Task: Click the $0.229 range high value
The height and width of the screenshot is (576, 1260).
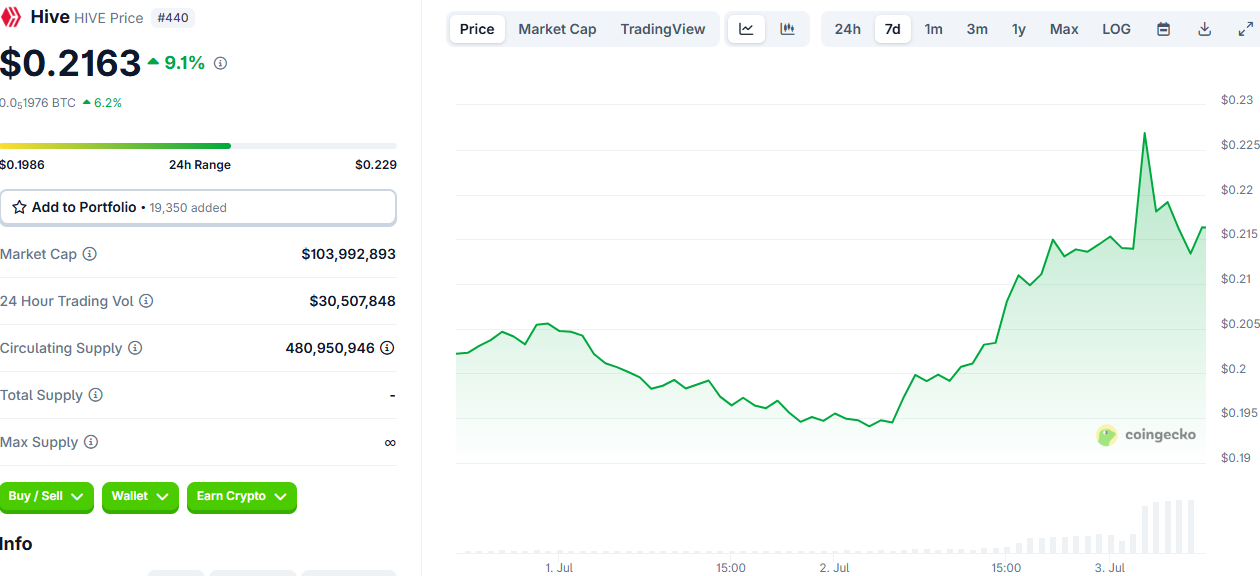Action: pos(376,165)
